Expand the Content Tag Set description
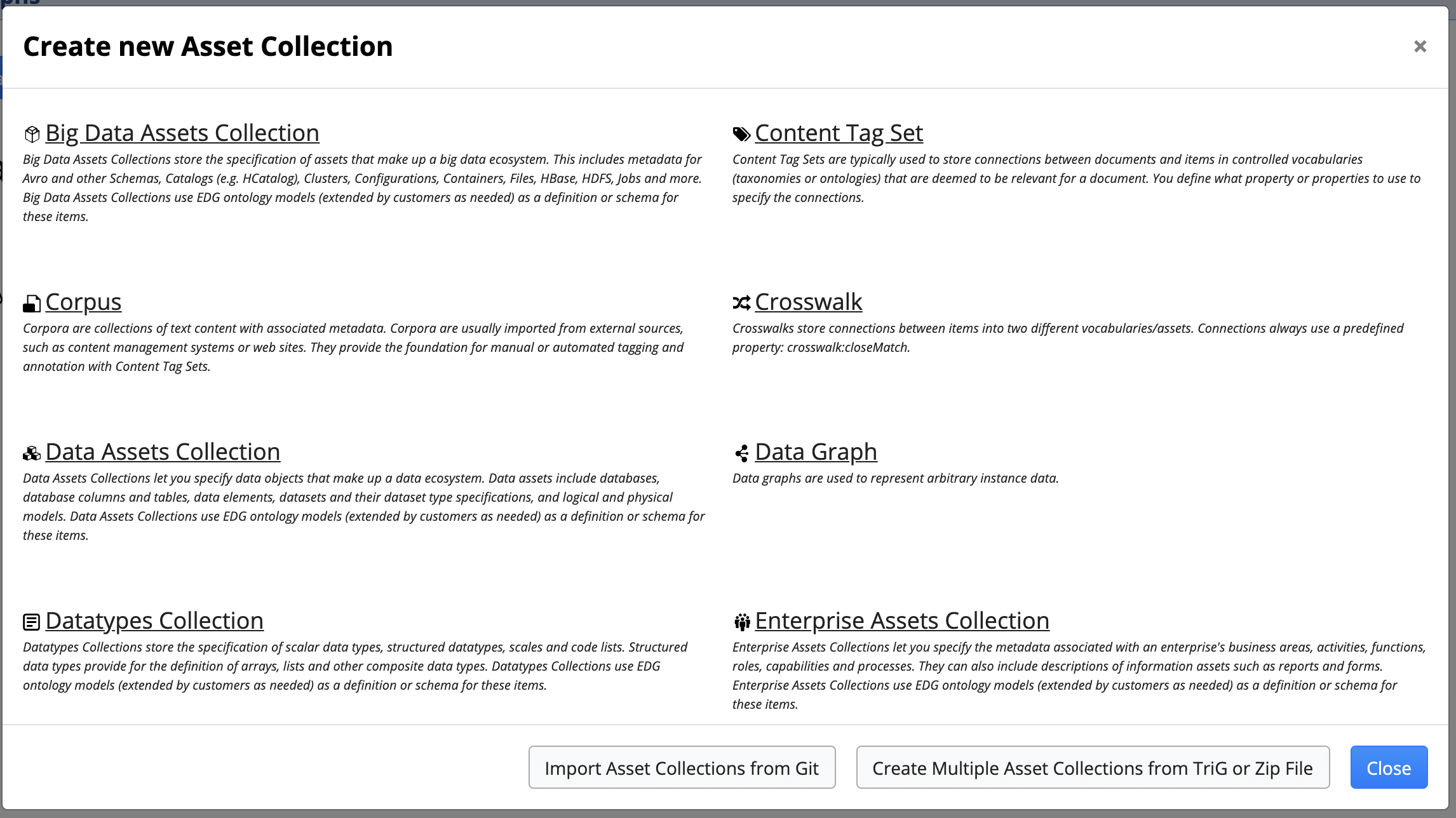Screen dimensions: 1456x818 839,132
